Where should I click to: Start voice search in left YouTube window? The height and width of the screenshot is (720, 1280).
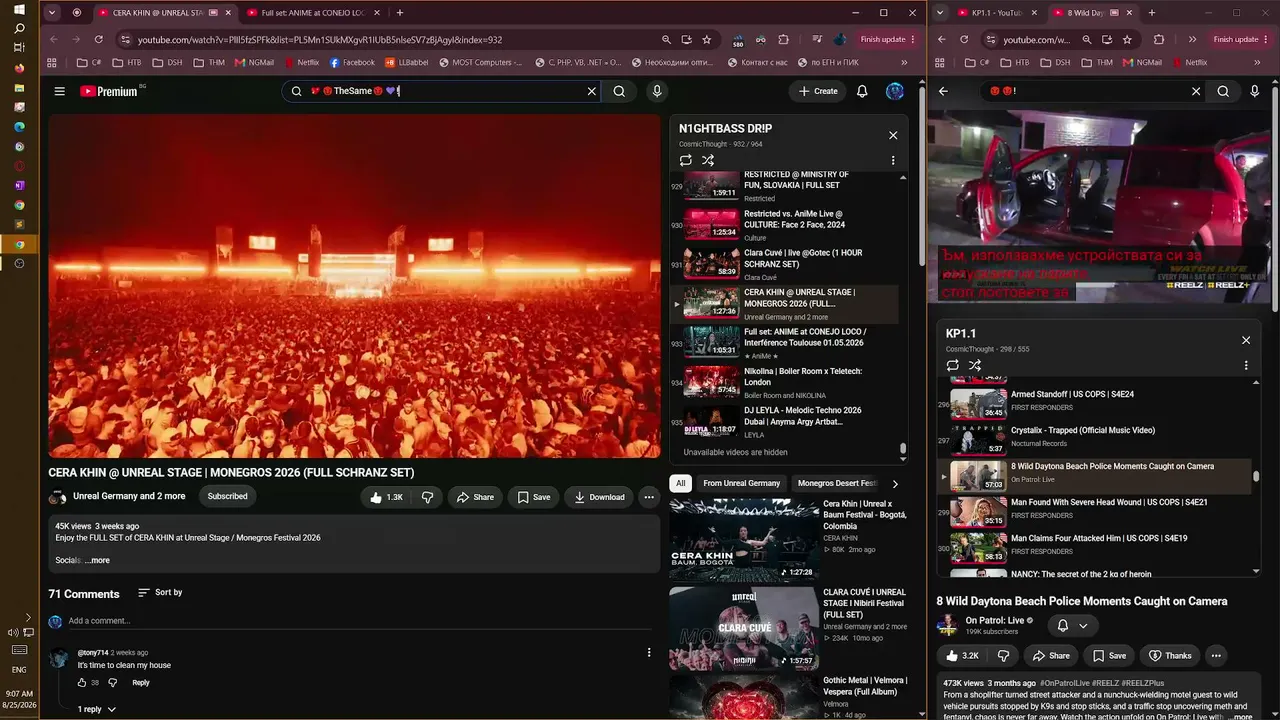[657, 91]
